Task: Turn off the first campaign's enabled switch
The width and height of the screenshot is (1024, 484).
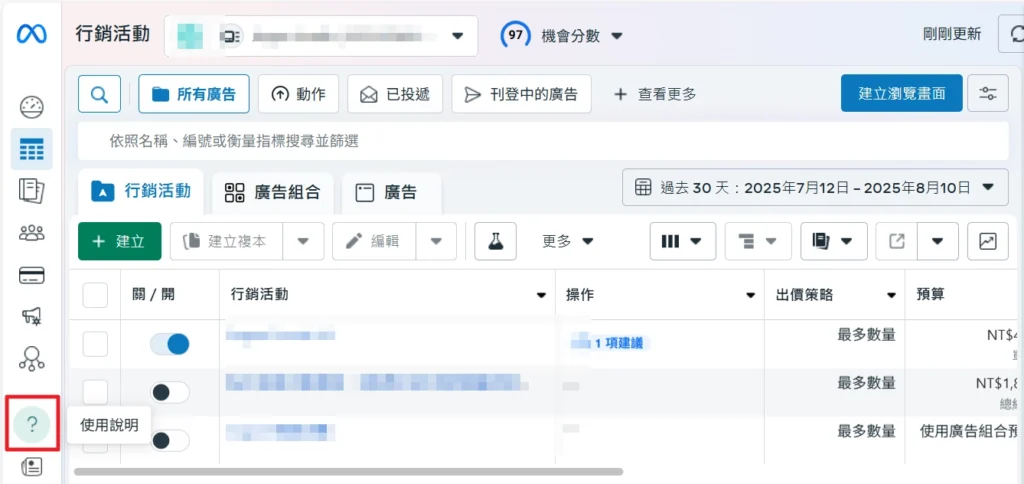Action: click(170, 344)
